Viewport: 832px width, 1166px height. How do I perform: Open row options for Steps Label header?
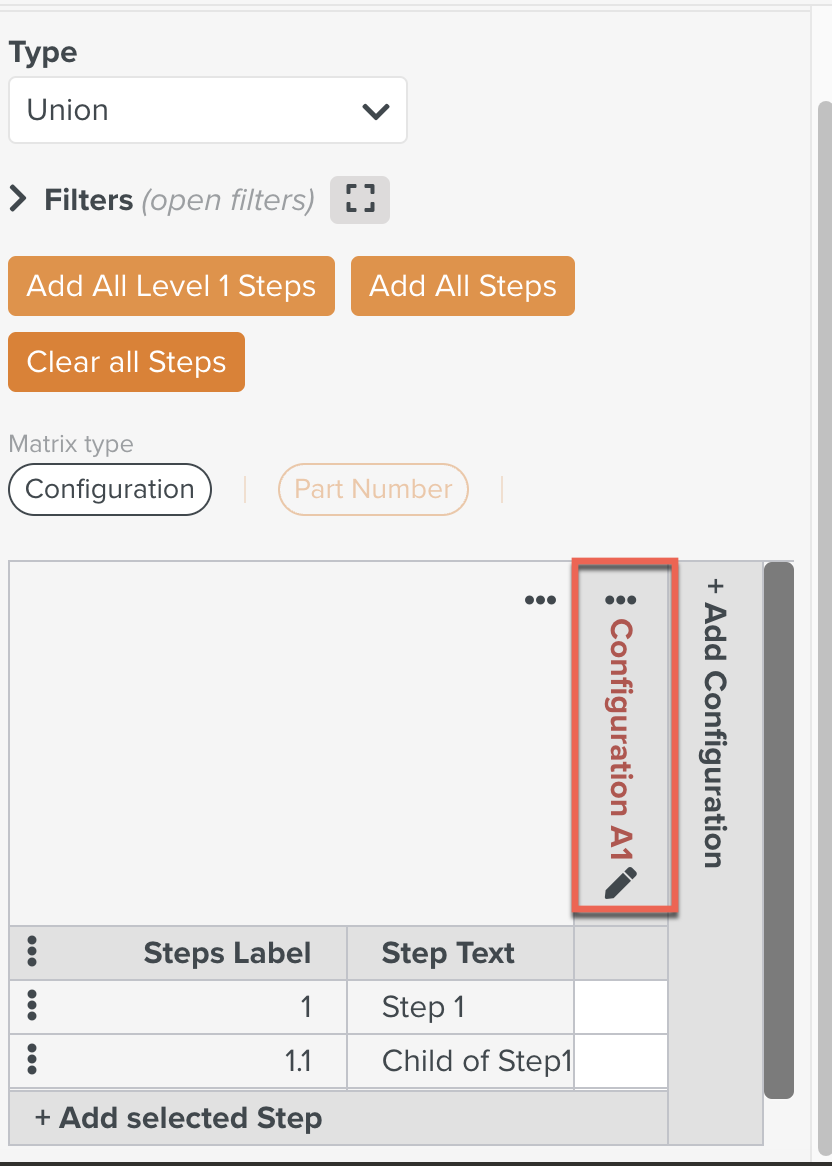[32, 952]
